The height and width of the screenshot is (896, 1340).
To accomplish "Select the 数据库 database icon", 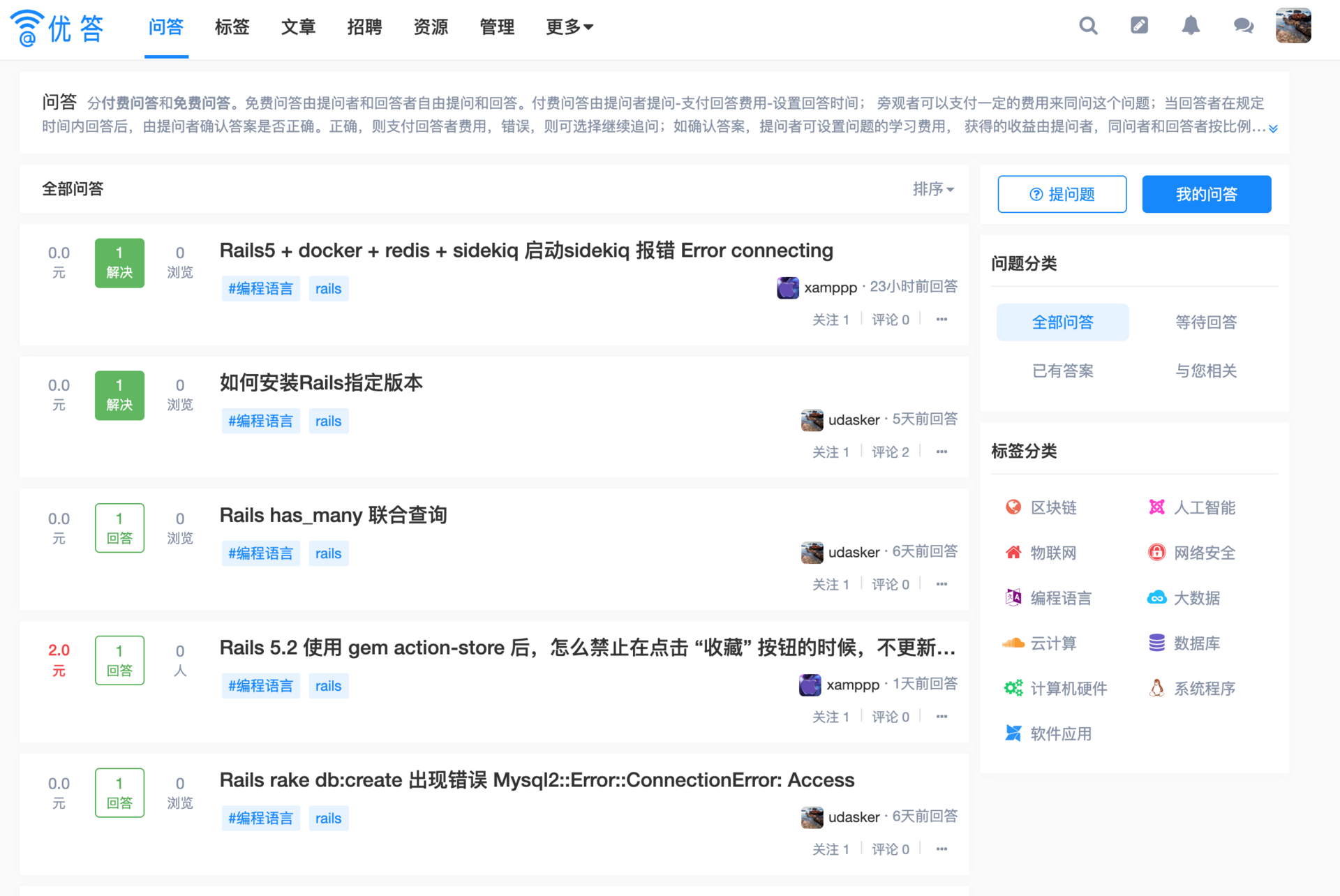I will point(1156,643).
